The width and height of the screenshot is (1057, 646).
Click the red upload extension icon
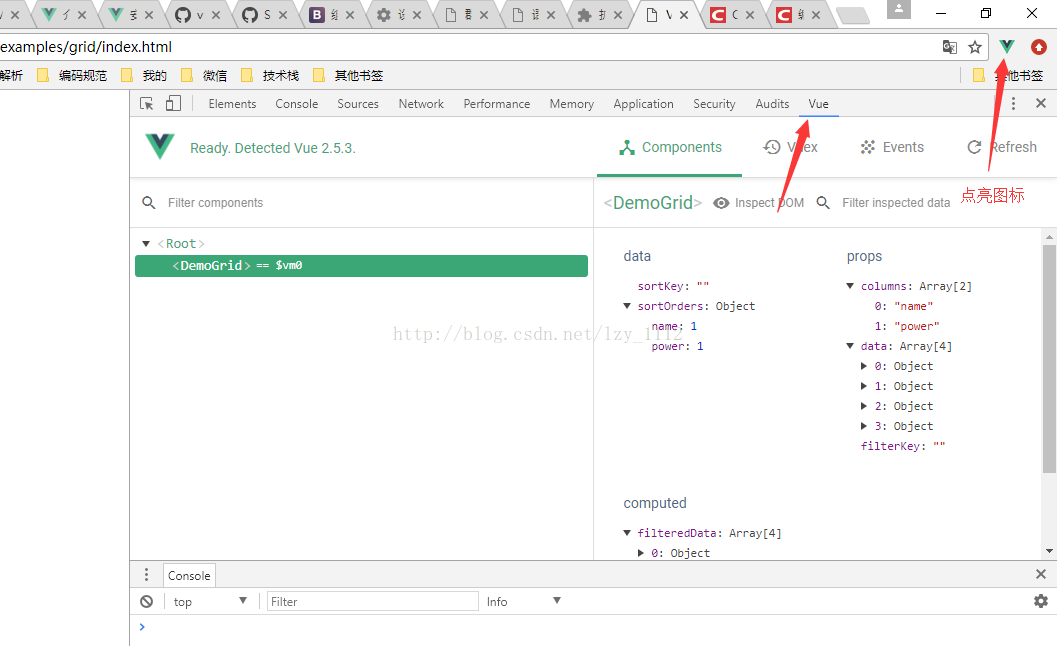(1039, 47)
